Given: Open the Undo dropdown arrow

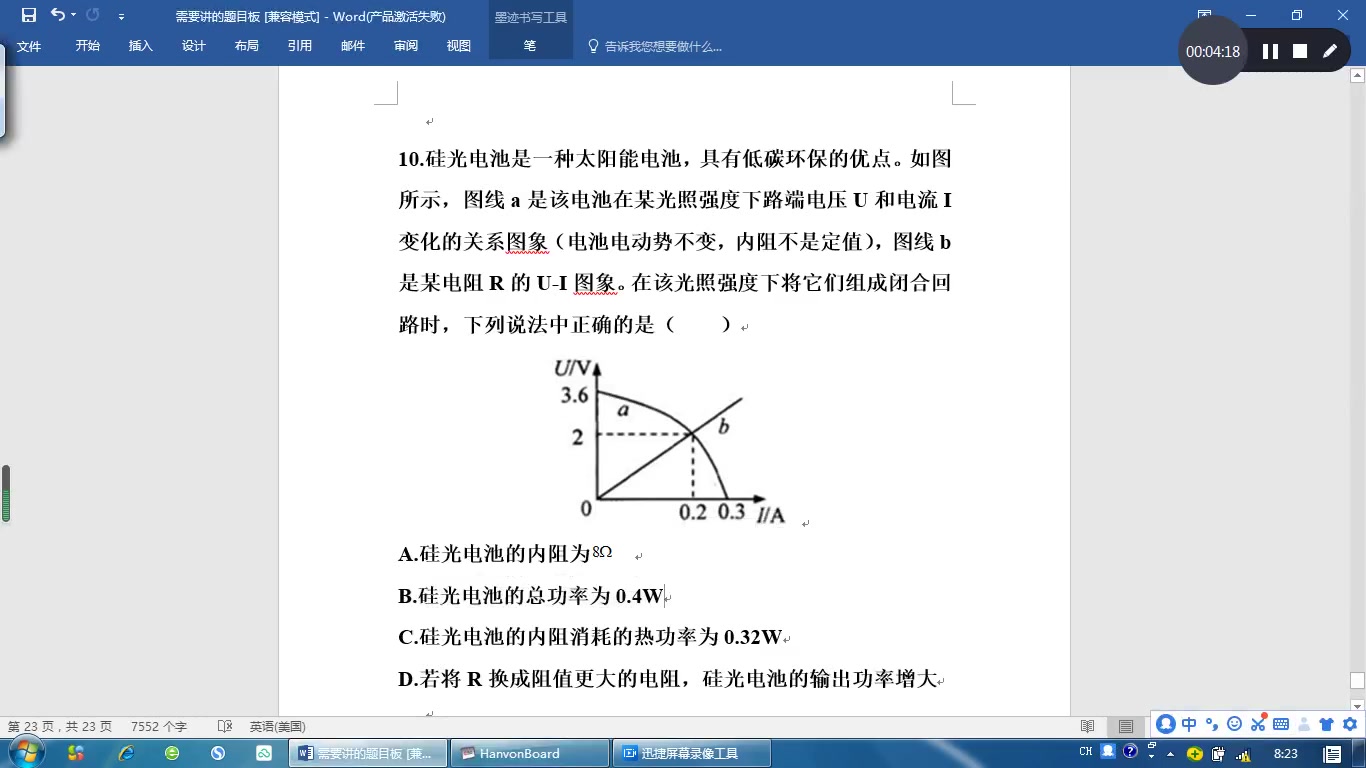Looking at the screenshot, I should (73, 15).
